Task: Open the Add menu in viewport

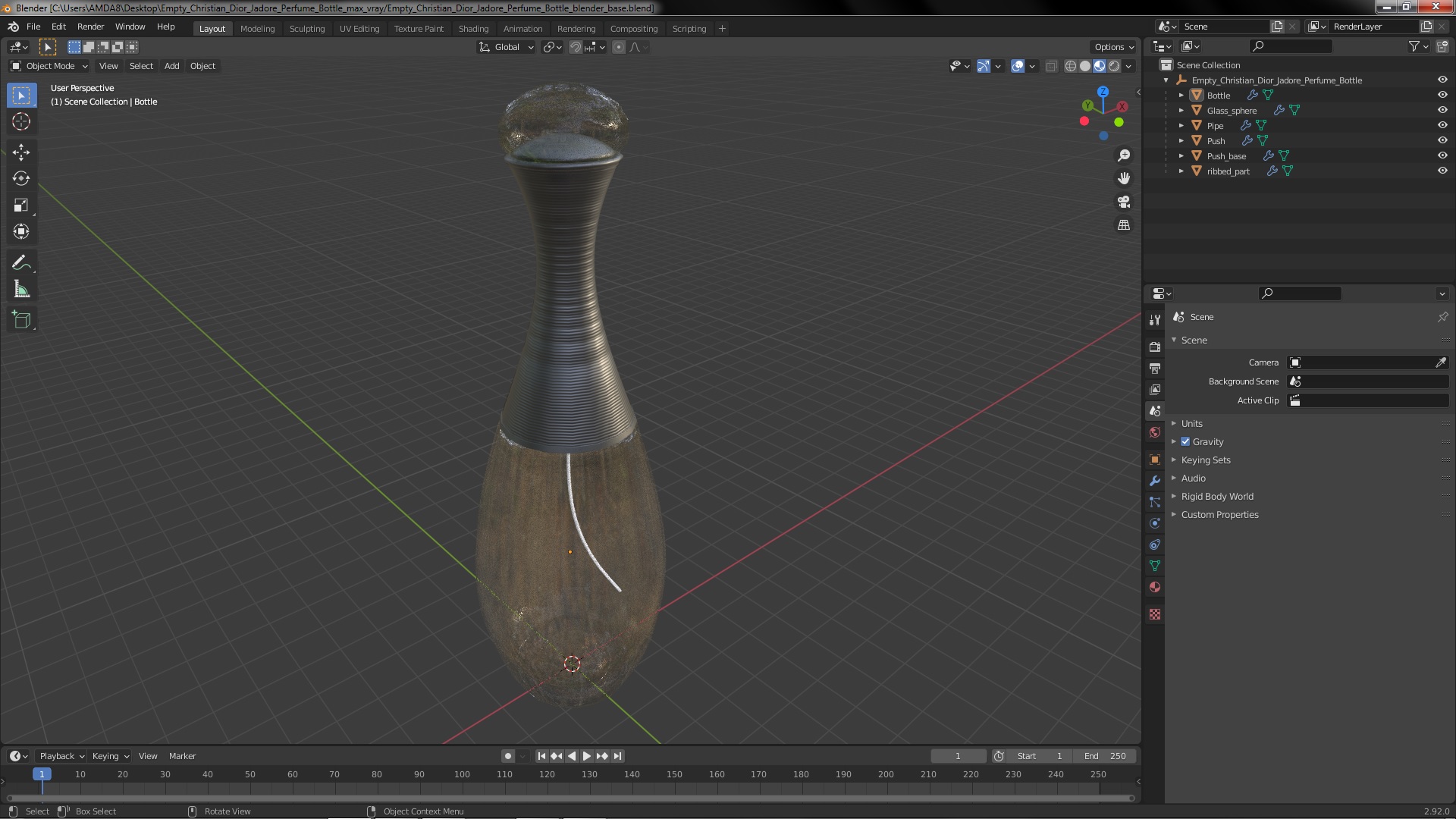Action: pos(172,66)
